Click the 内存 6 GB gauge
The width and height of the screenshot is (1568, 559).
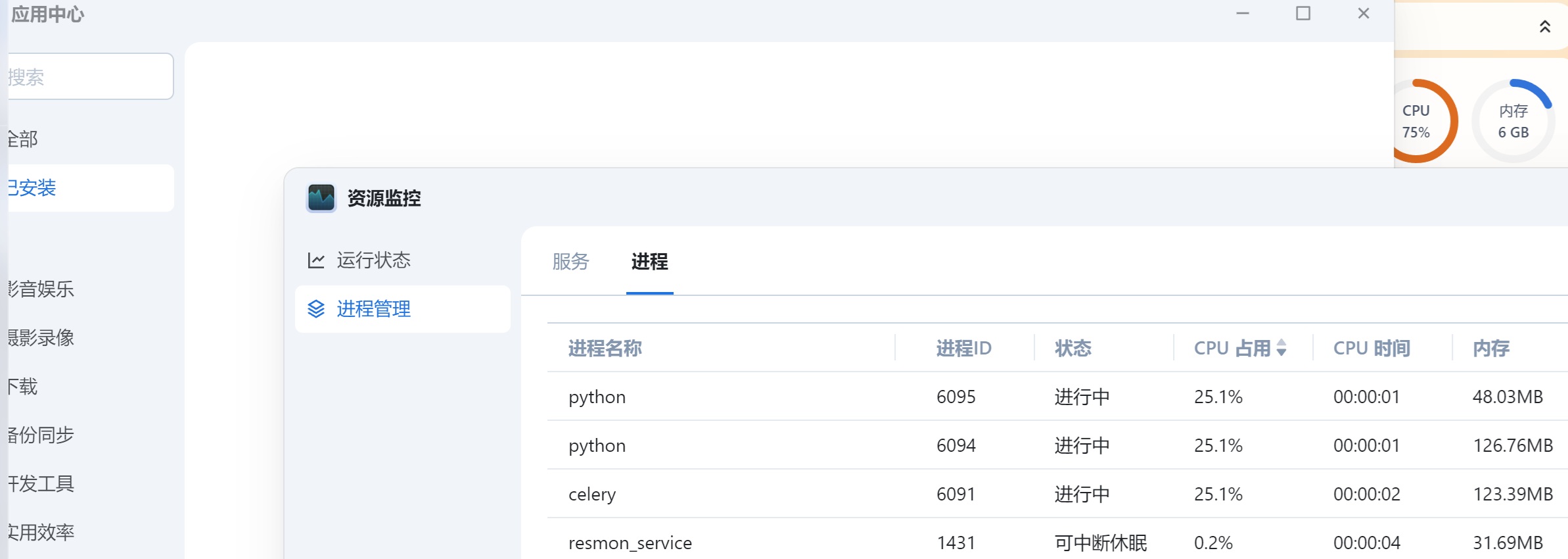(1513, 121)
